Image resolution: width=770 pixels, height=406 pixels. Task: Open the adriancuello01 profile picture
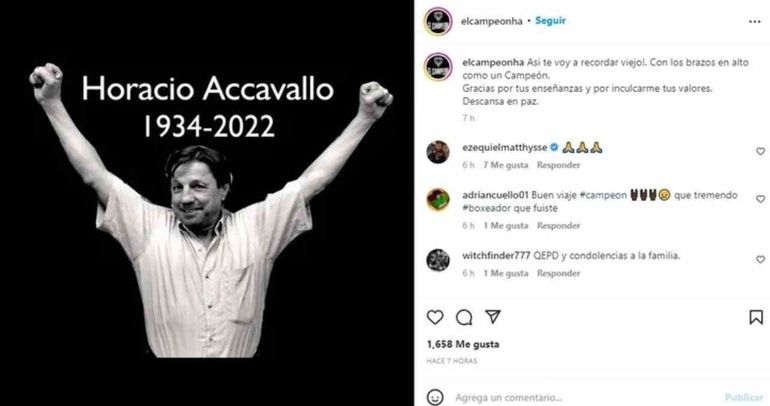pos(438,200)
